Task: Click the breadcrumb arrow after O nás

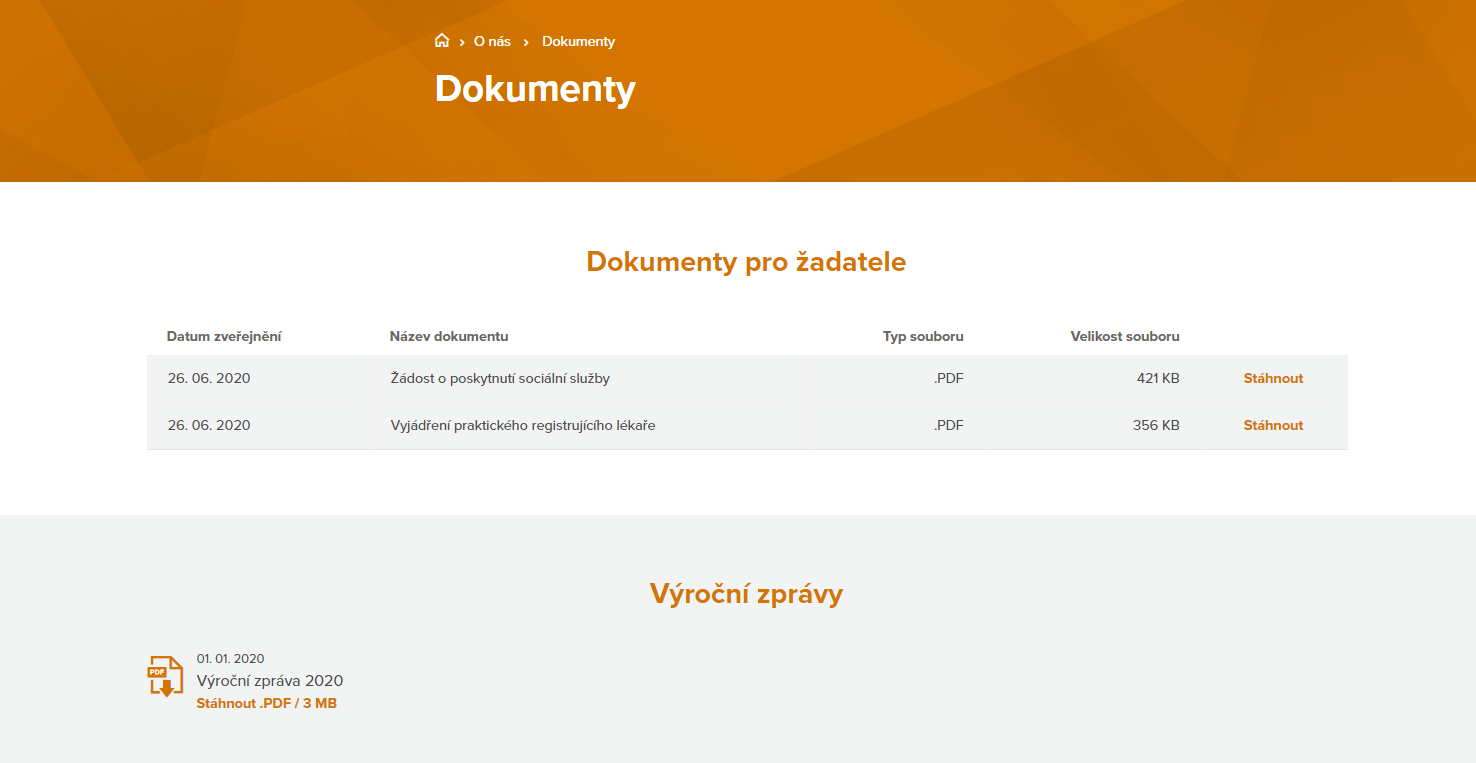Action: coord(526,41)
